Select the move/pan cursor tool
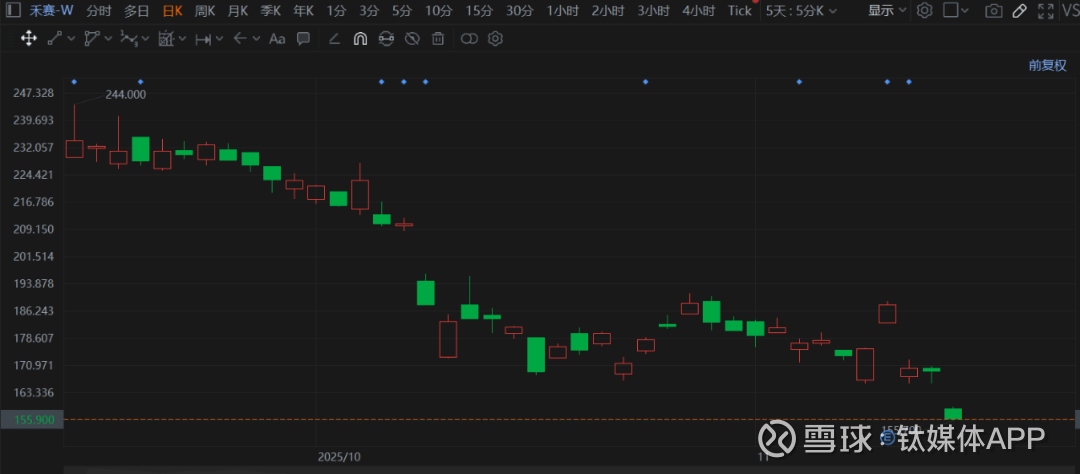This screenshot has width=1080, height=474. click(x=28, y=39)
